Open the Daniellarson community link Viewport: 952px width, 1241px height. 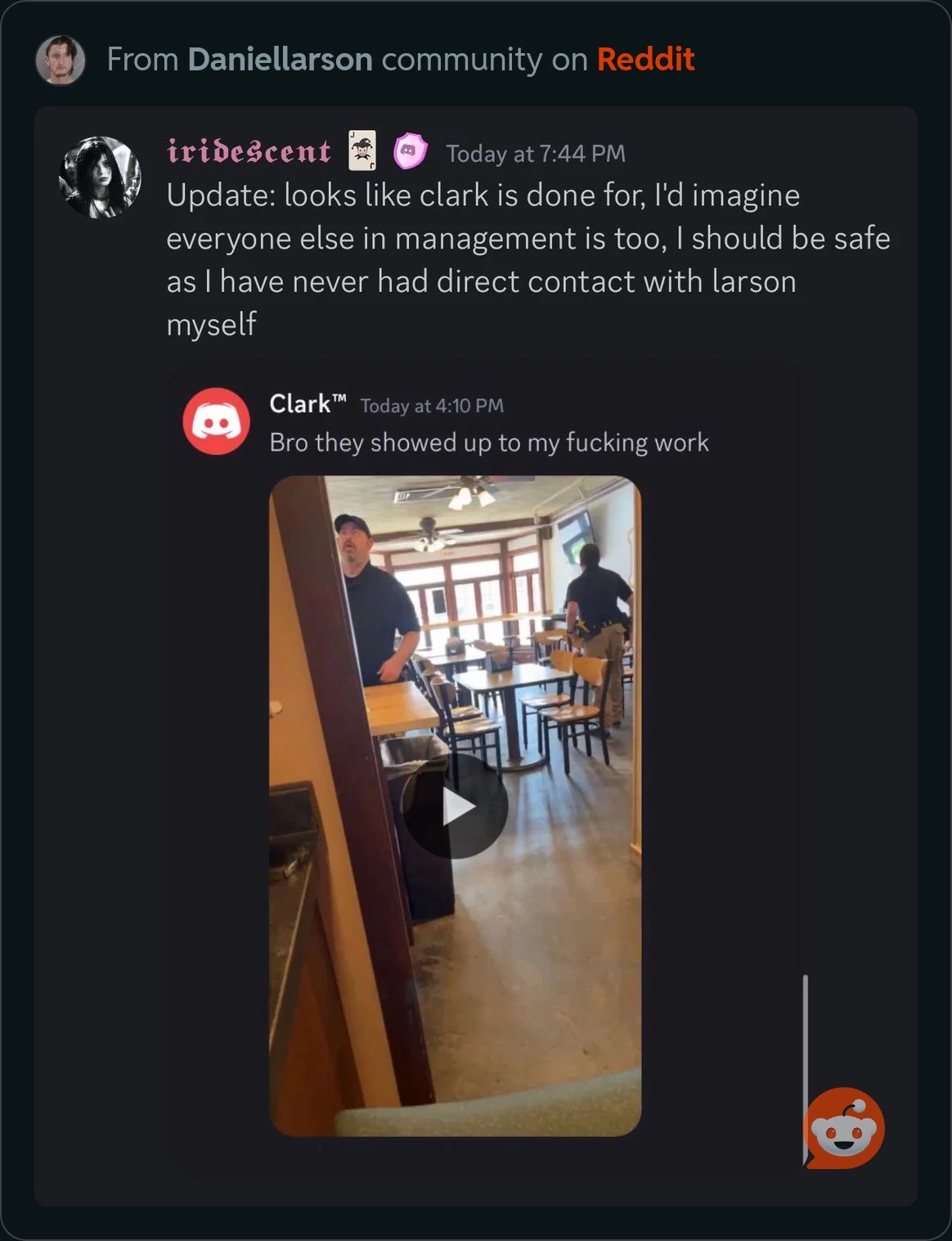[x=280, y=60]
